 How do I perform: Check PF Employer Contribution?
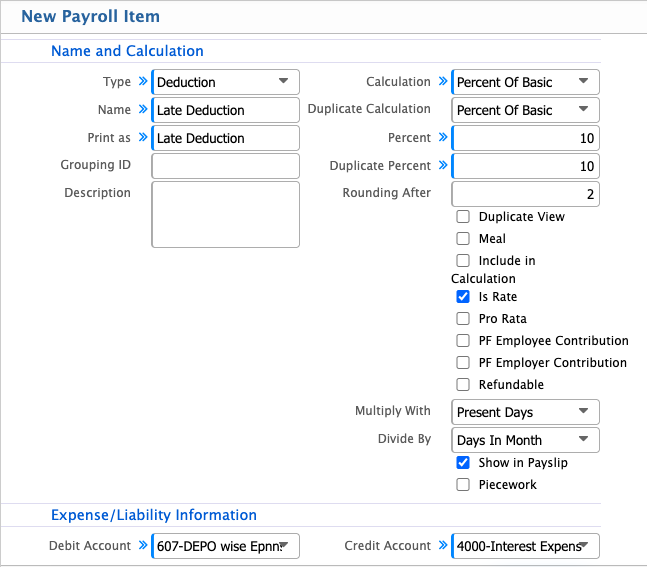463,363
